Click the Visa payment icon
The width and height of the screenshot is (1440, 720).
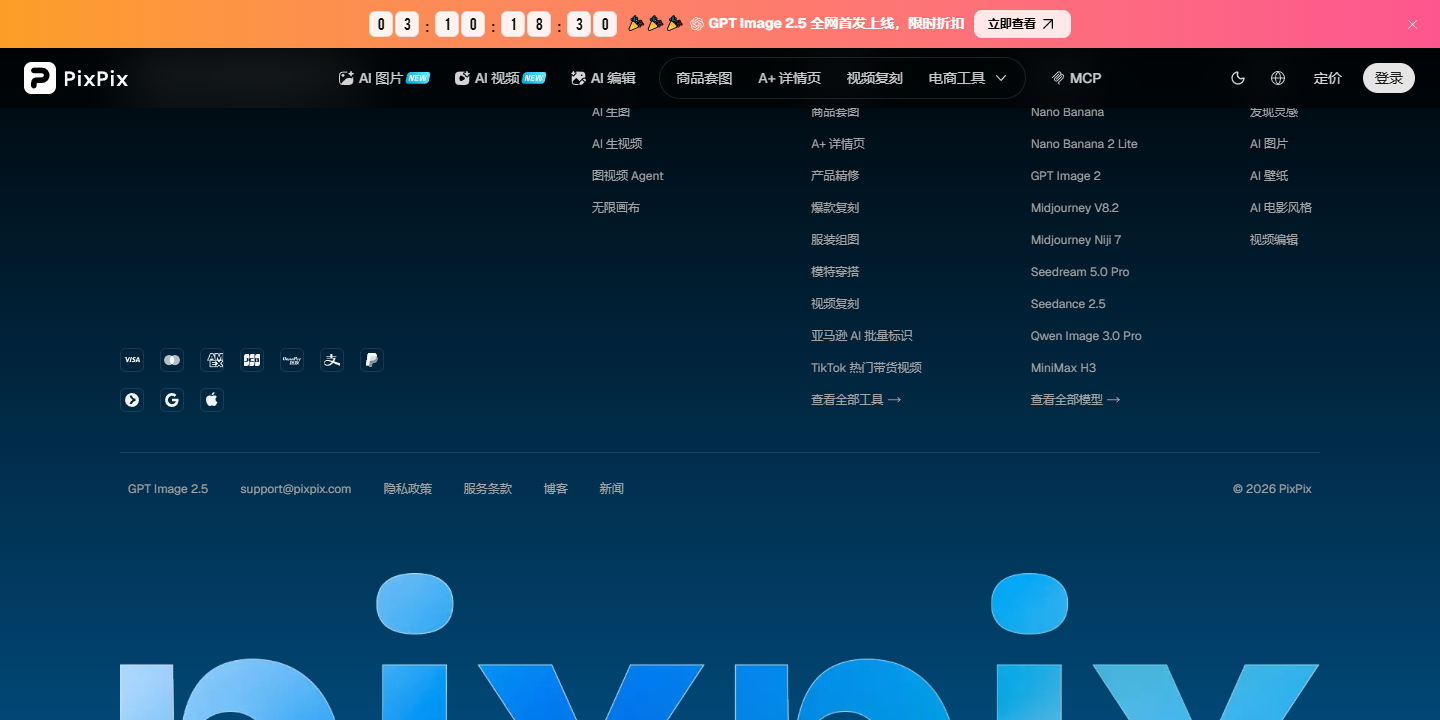(132, 360)
